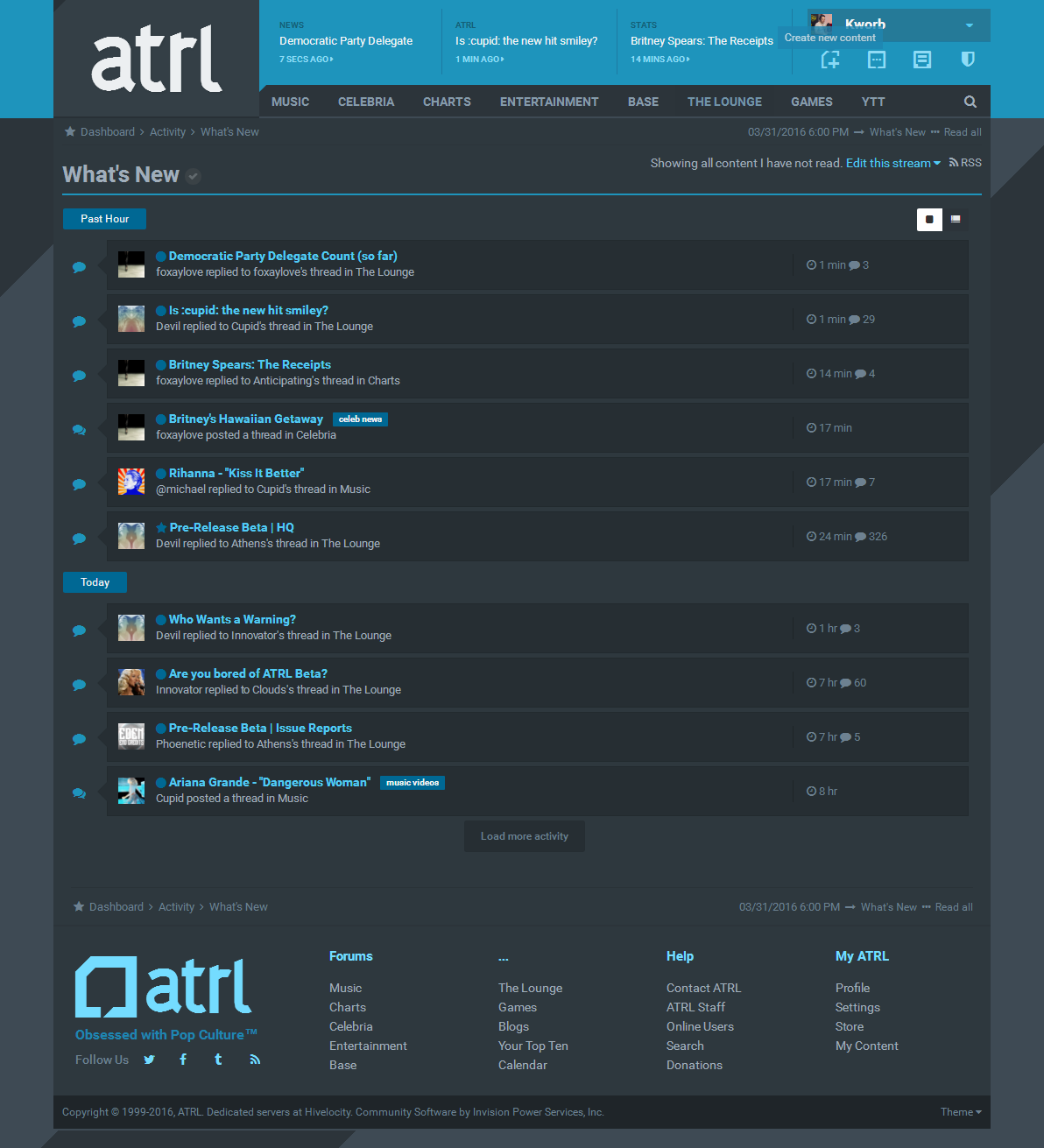Click unread dot for Who Wants a Warning?
1044x1148 pixels.
pos(161,620)
